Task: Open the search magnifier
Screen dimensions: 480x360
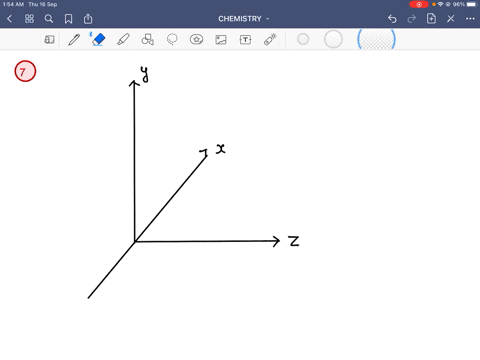Action: coord(49,19)
